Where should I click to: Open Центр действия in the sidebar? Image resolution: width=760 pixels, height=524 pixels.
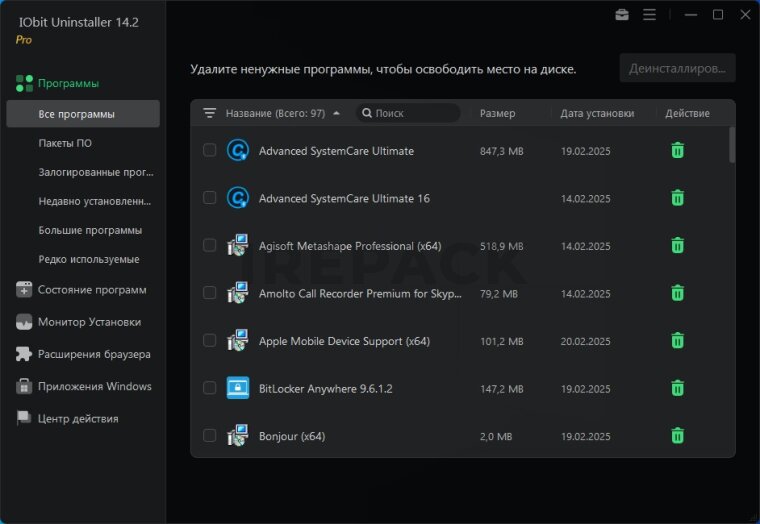[78, 418]
